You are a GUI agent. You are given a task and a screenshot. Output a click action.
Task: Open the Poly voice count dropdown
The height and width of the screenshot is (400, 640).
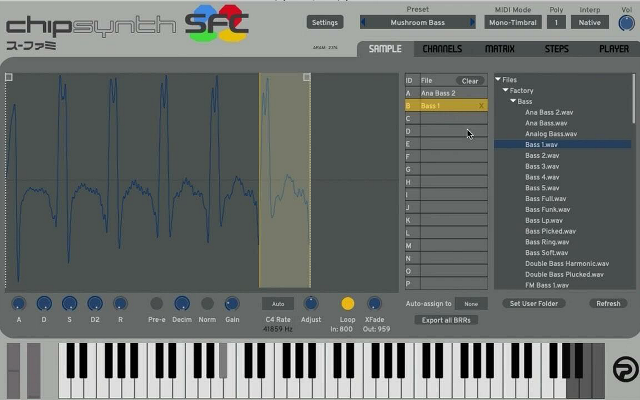tap(556, 22)
